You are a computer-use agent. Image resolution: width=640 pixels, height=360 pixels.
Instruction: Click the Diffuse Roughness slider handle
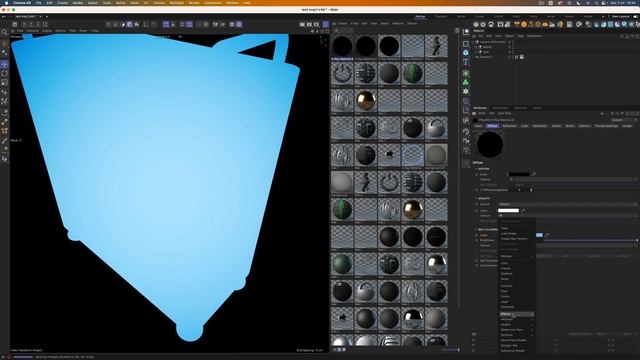click(x=531, y=190)
